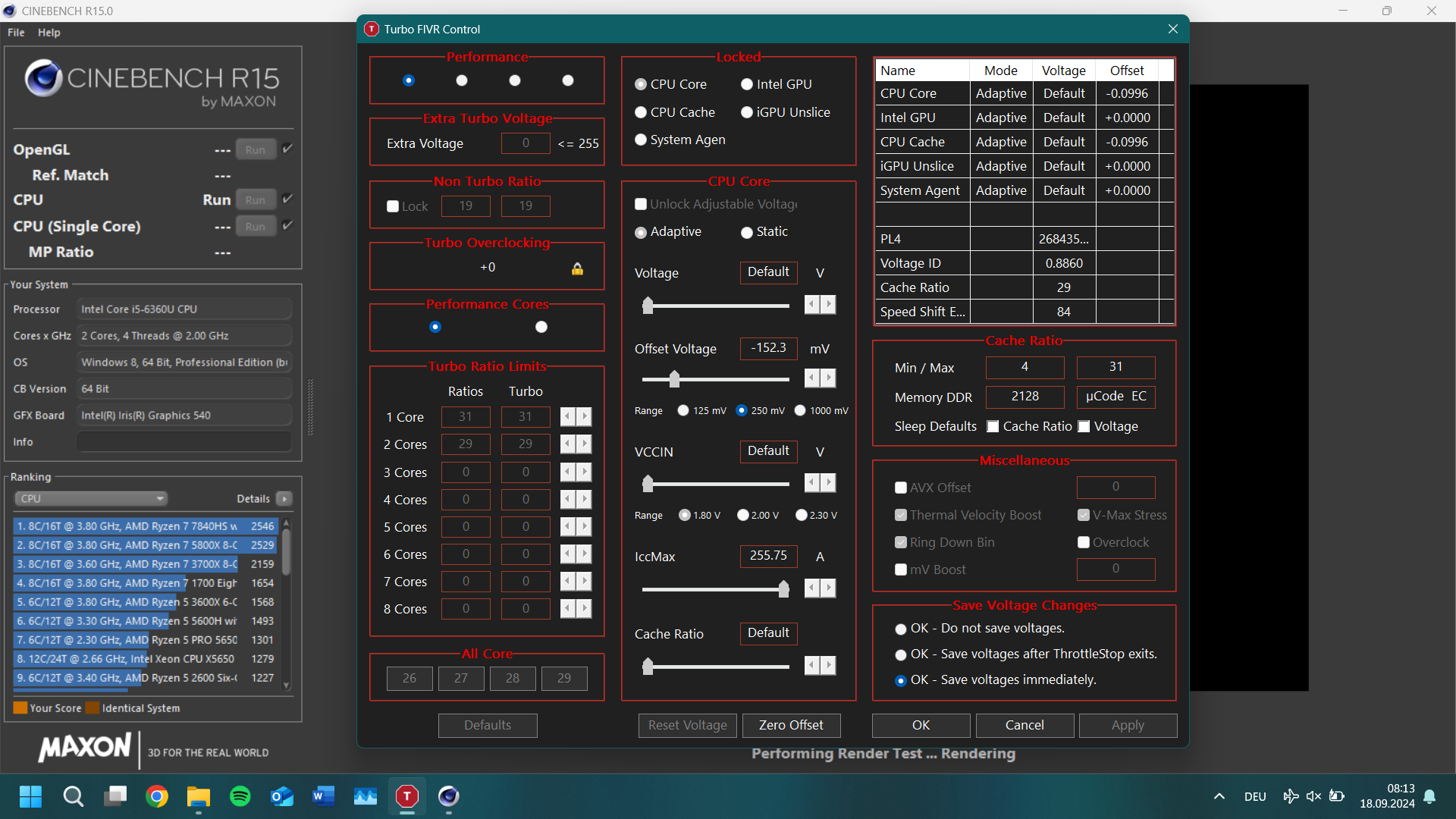This screenshot has width=1456, height=819.
Task: Select the Static voltage mode
Action: 746,232
